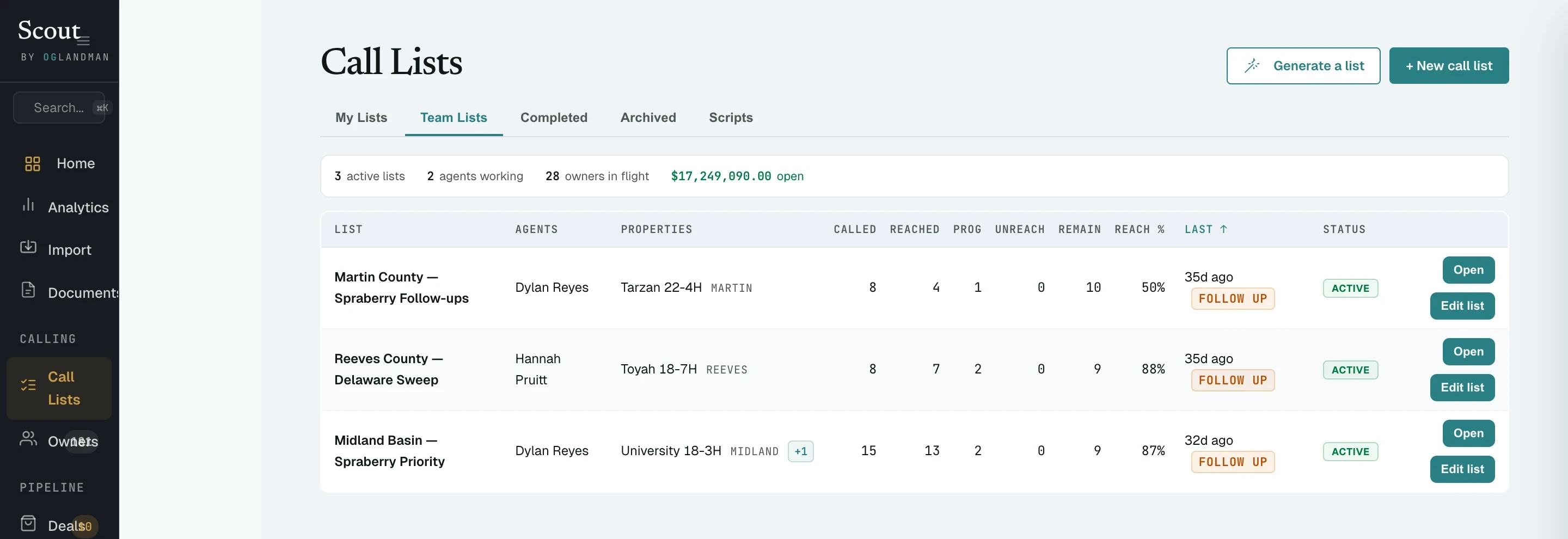Image resolution: width=1568 pixels, height=539 pixels.
Task: Click the Documents file icon
Action: click(28, 290)
